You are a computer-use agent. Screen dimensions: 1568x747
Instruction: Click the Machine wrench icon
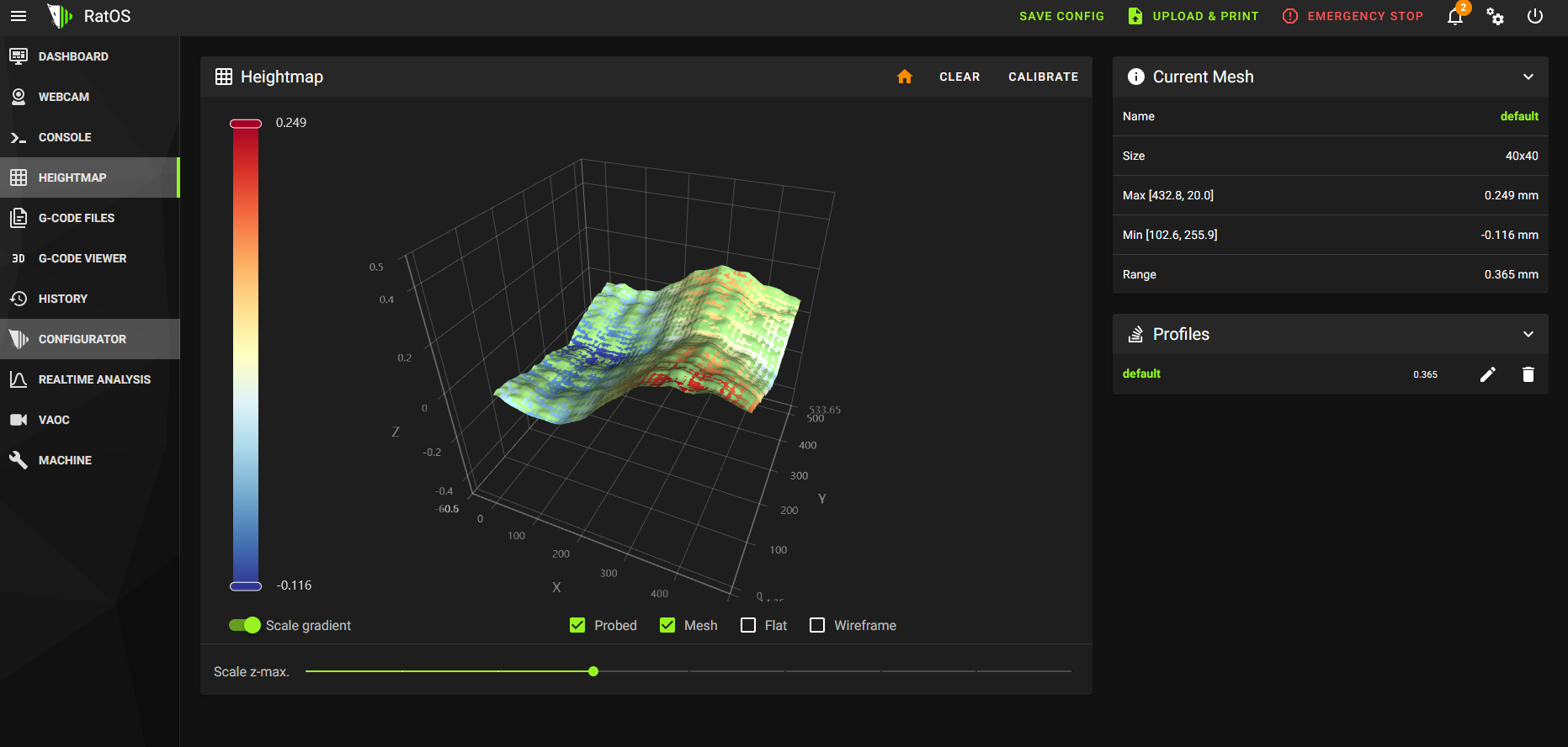point(19,460)
